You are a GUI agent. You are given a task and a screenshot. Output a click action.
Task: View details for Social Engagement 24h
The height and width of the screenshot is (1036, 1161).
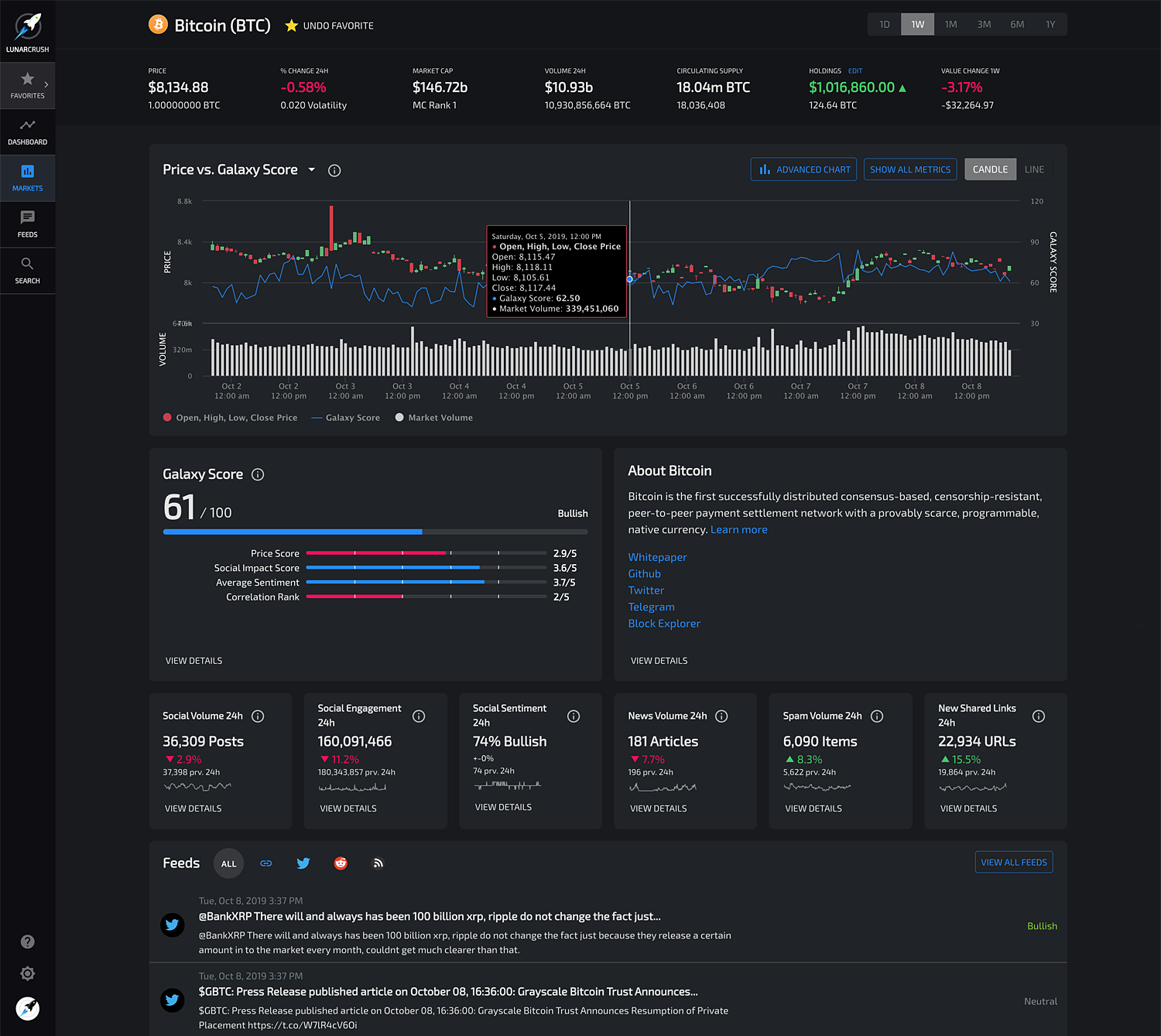coord(348,809)
